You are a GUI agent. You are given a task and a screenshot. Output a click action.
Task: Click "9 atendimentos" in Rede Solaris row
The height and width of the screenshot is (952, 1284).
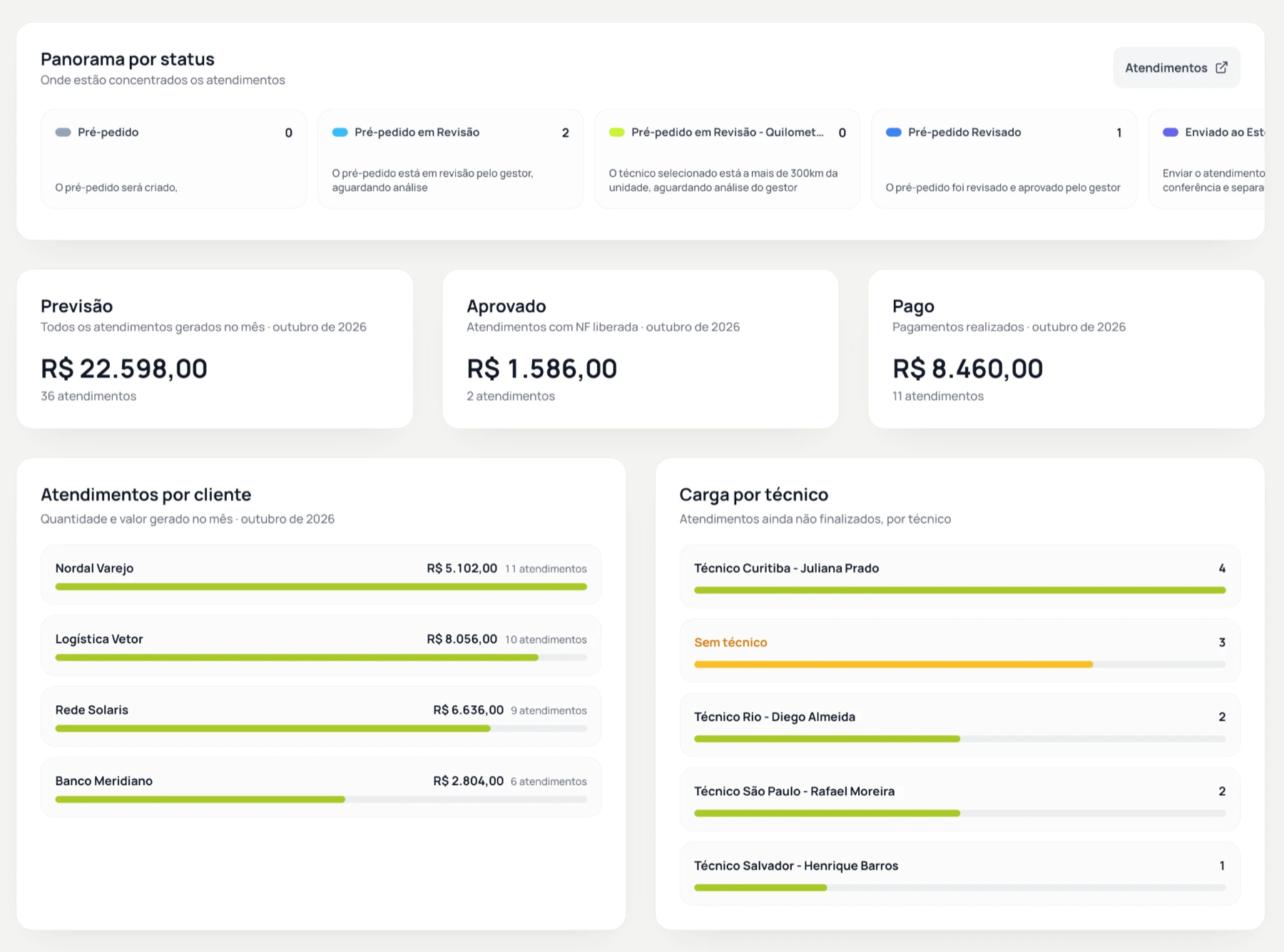pyautogui.click(x=549, y=711)
